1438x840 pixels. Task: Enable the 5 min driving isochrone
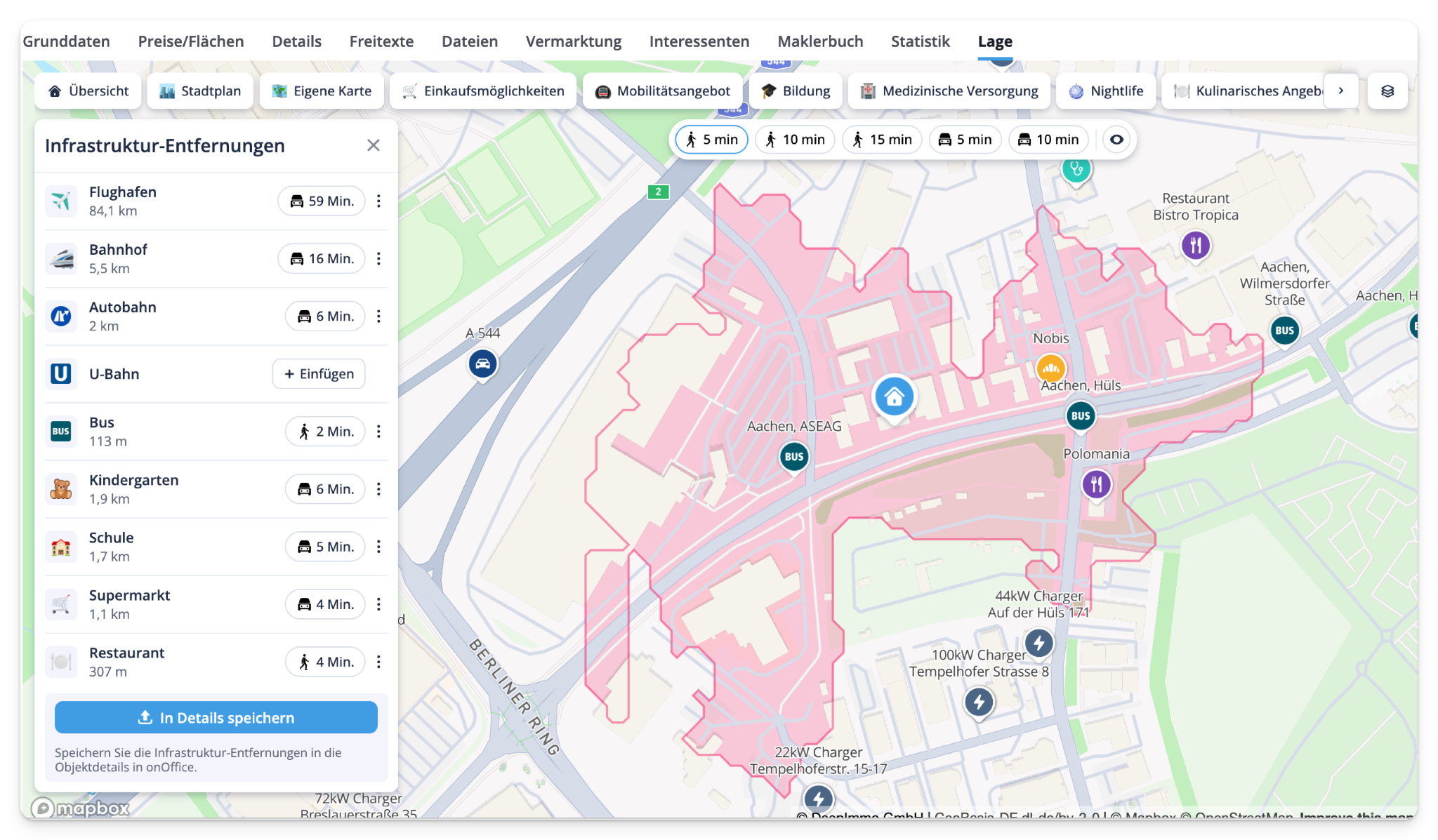coord(965,140)
